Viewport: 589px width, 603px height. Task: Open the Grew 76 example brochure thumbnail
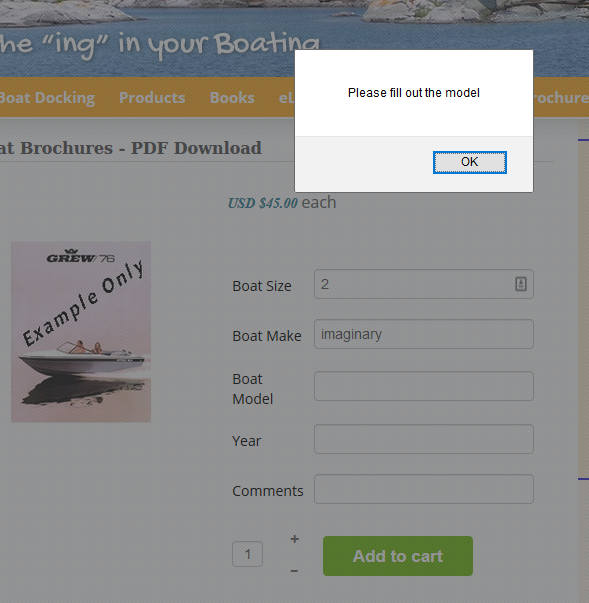point(81,332)
